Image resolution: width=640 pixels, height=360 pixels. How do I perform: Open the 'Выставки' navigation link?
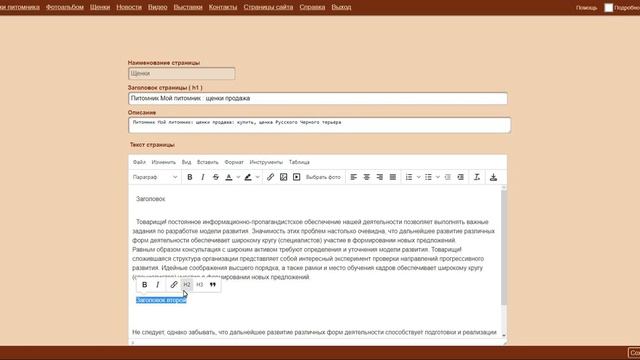point(188,7)
